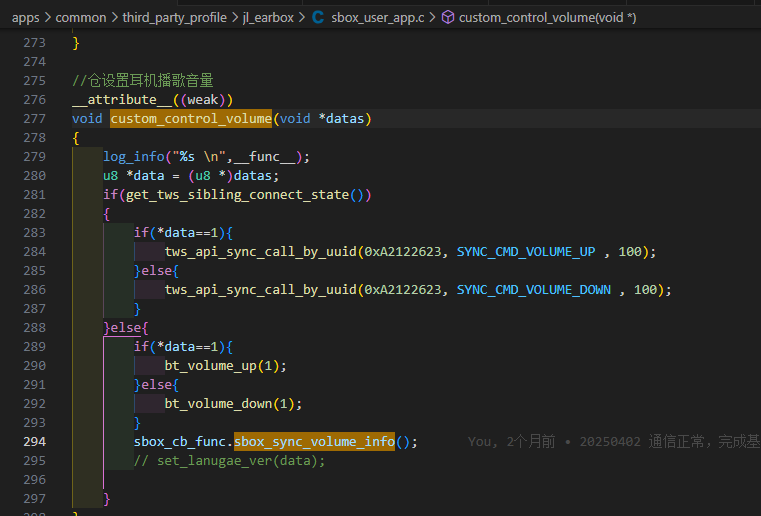
Task: Click the '*data' variable on line 280
Action: click(145, 176)
